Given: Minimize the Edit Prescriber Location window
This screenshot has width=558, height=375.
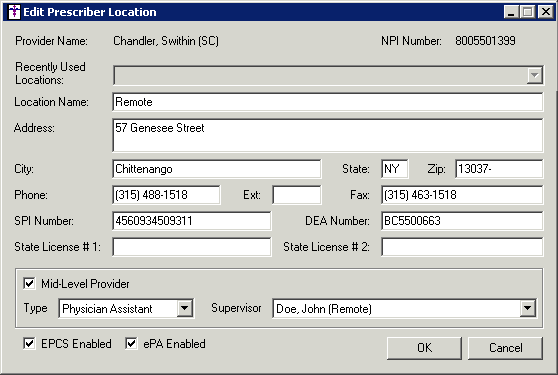Looking at the screenshot, I should click(511, 12).
